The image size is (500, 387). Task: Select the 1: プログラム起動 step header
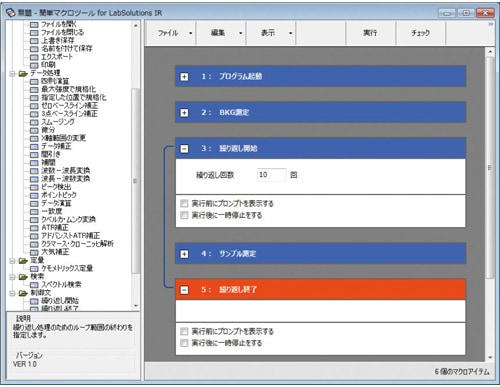320,76
